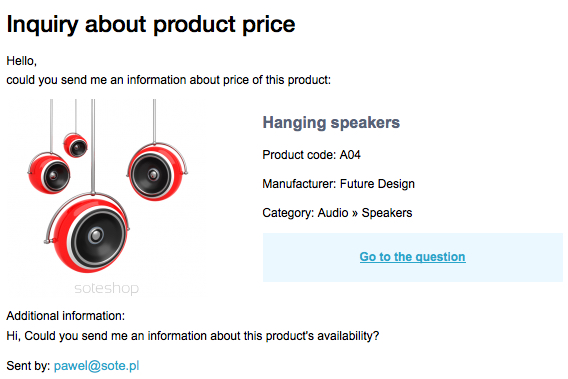Viewport: 568px width, 379px height.
Task: Select the large bottom red speaker
Action: [87, 234]
